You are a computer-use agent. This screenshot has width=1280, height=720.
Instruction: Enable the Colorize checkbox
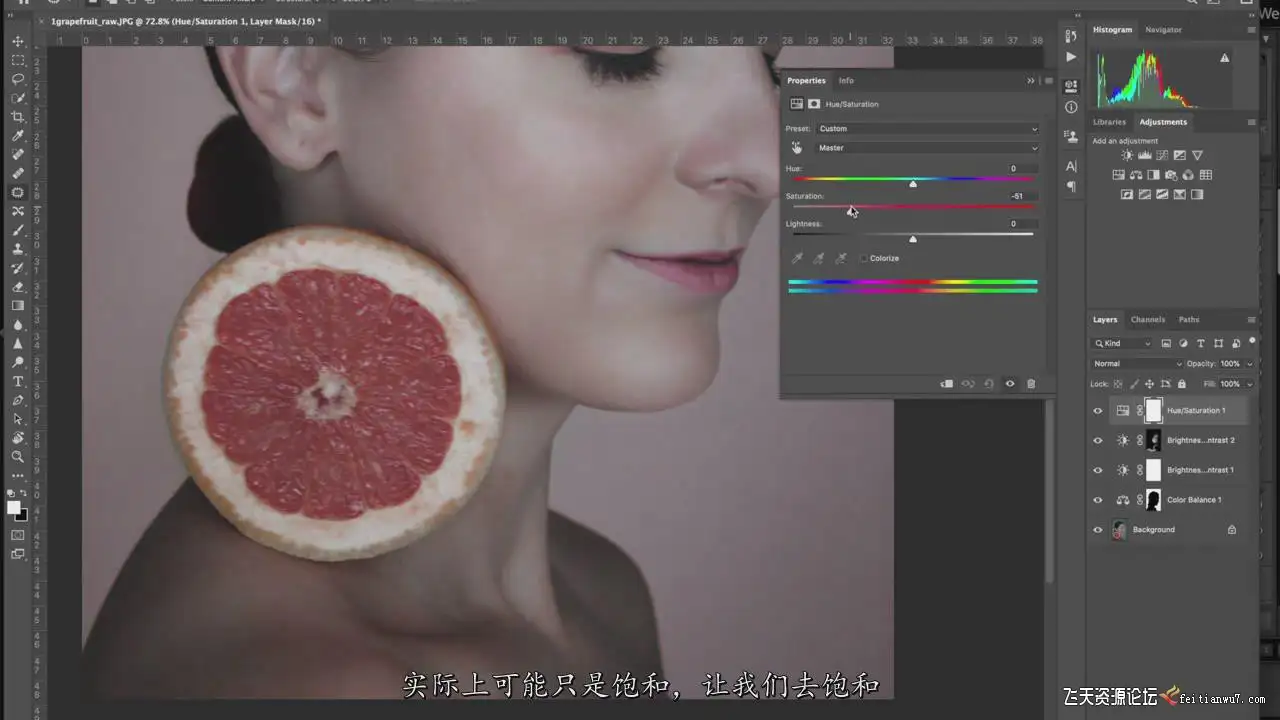864,258
